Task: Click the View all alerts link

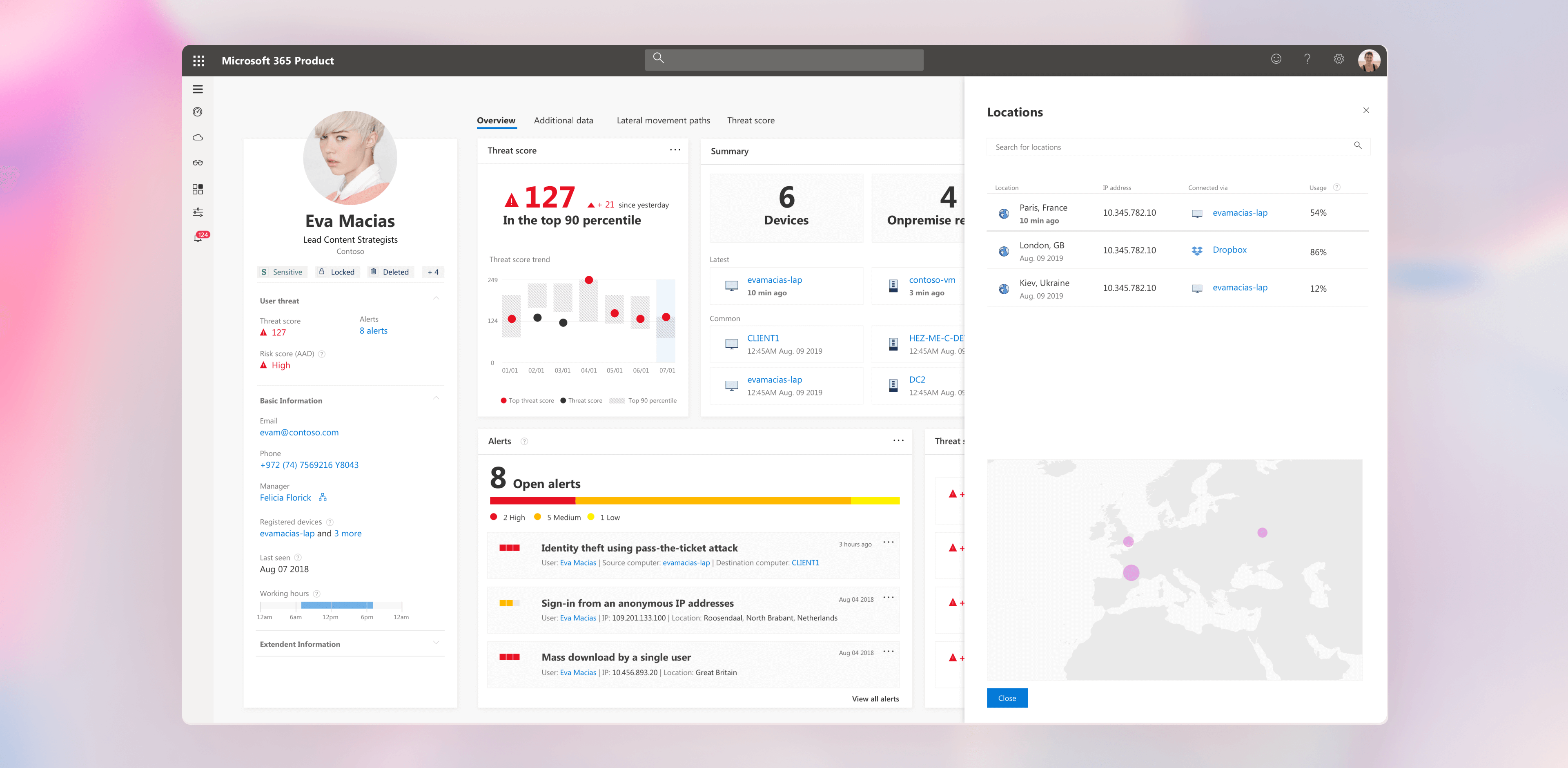Action: point(875,699)
